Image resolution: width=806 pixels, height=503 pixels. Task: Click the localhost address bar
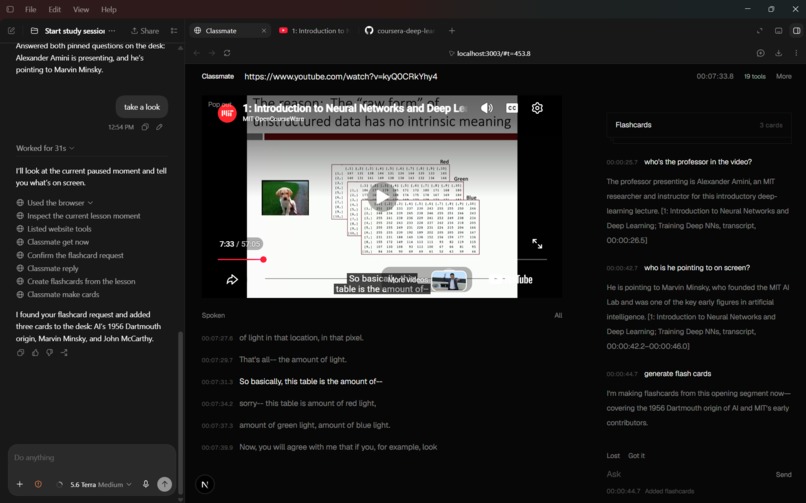pyautogui.click(x=489, y=53)
